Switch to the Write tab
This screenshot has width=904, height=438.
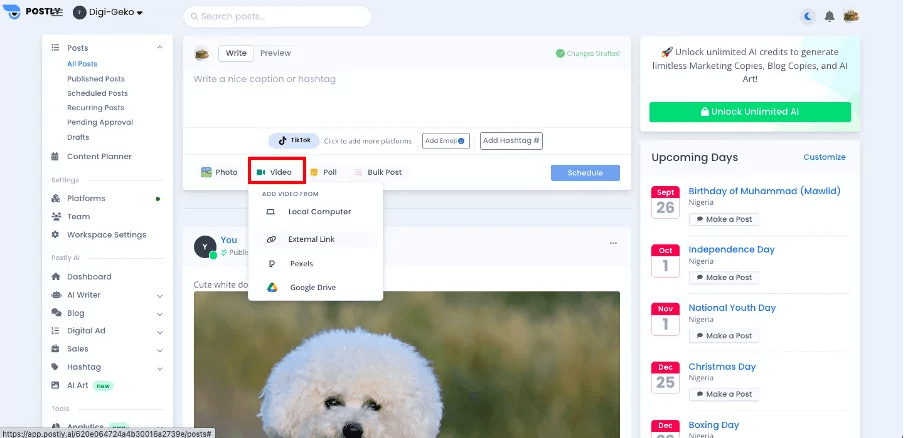click(x=236, y=53)
